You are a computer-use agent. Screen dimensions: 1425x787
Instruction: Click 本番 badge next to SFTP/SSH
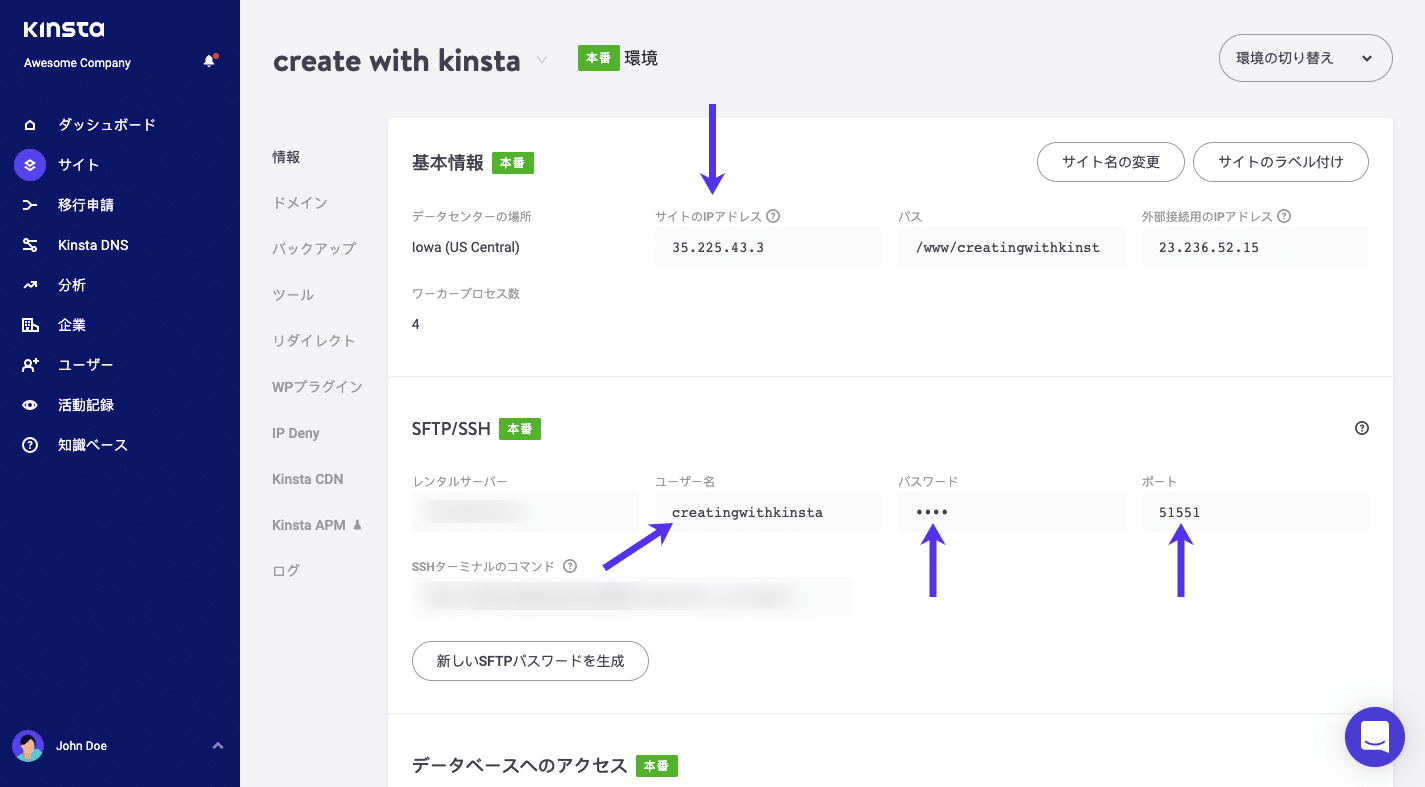520,429
